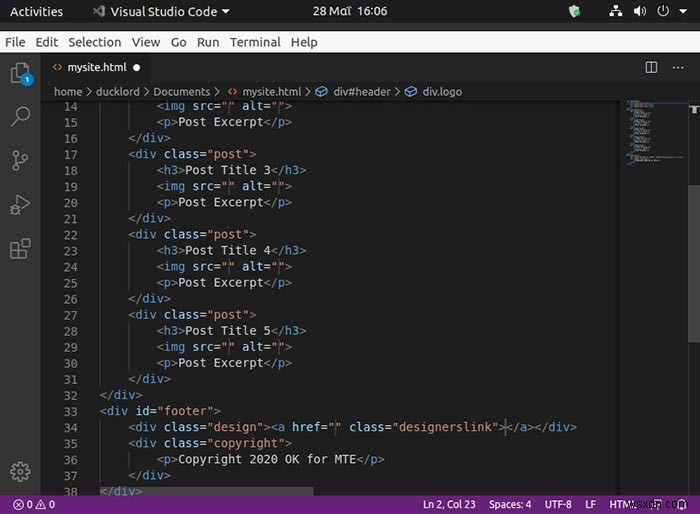Open the Explorer view in activity bar
This screenshot has width=700, height=514.
click(21, 74)
